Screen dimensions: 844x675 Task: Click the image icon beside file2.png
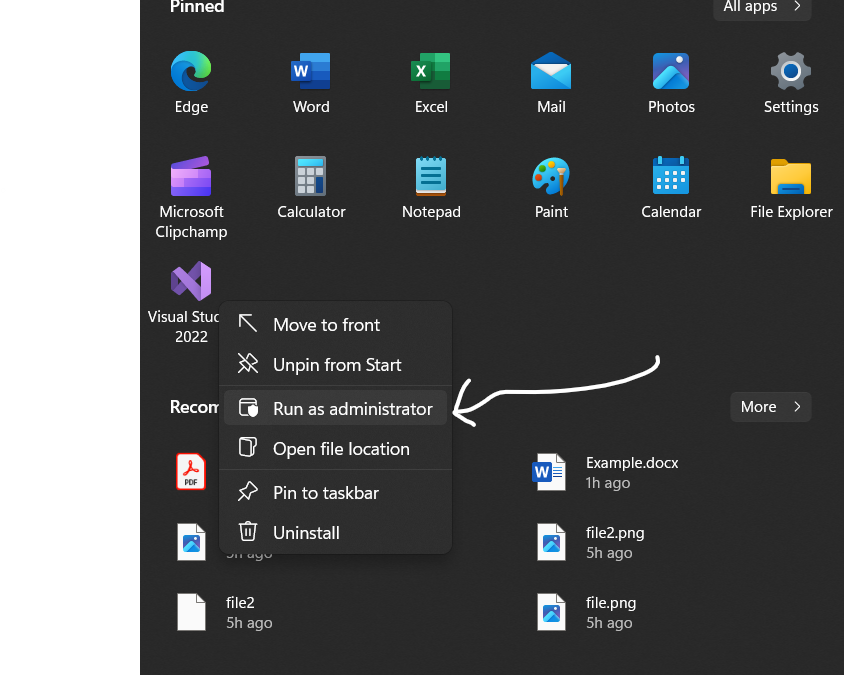pyautogui.click(x=551, y=542)
